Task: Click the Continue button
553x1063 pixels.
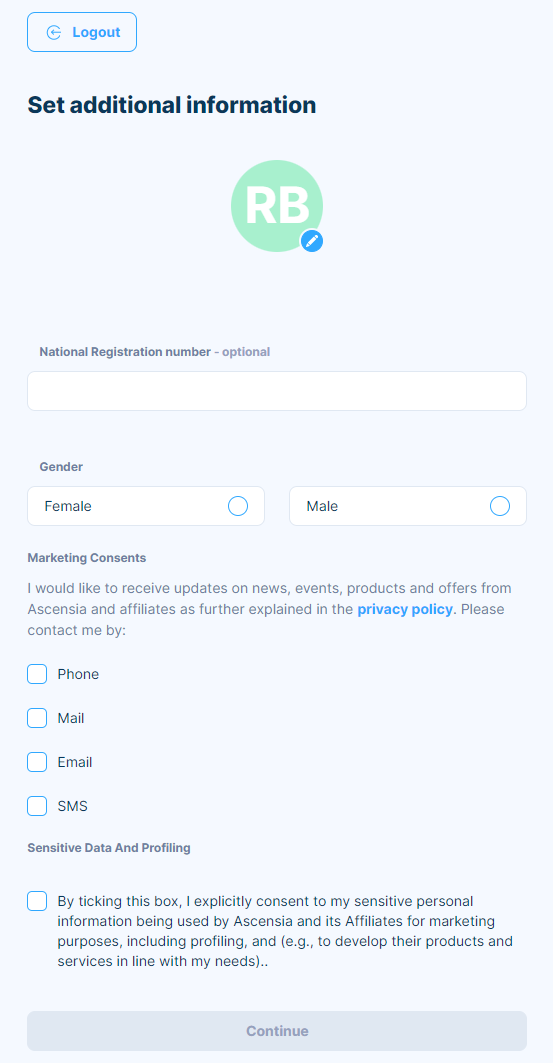Action: click(x=276, y=1030)
